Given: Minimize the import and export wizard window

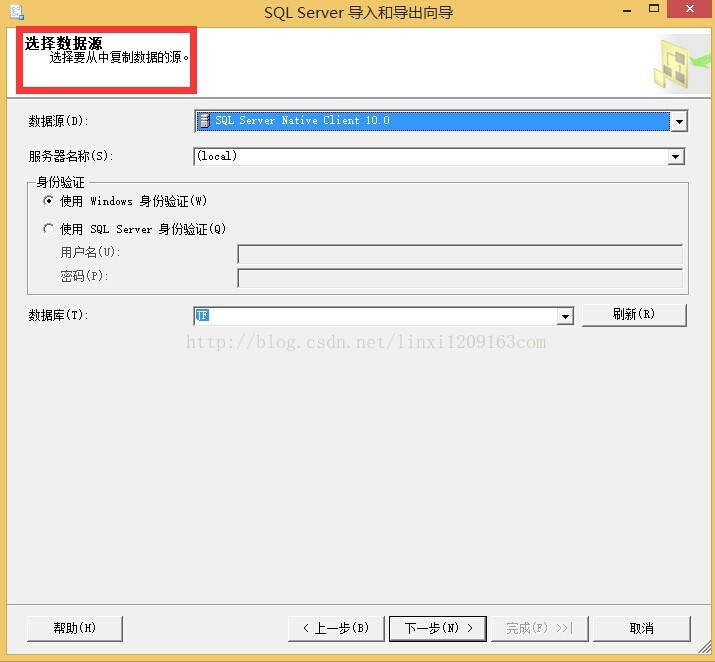Looking at the screenshot, I should (x=627, y=10).
